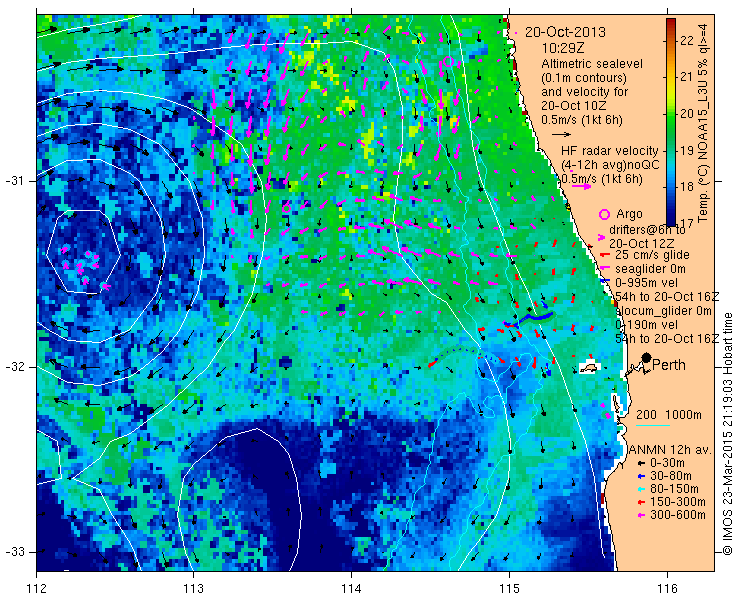Screen dimensions: 740x600
Task: Click the magenta HF radar arrow in legend
Action: 581,186
